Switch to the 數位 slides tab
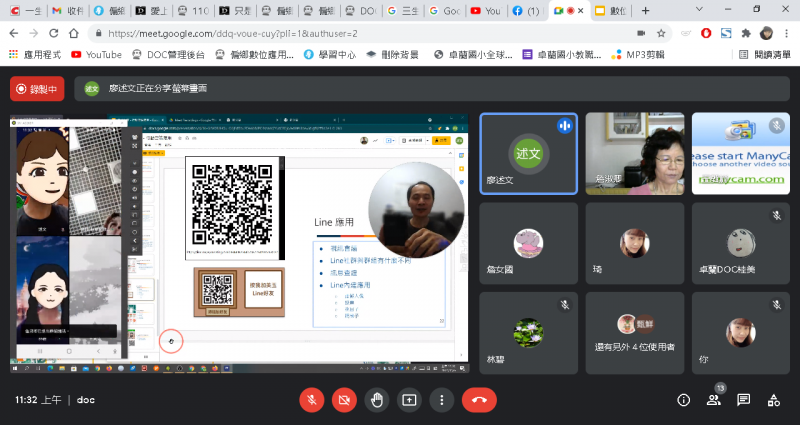Viewport: 800px width, 425px height. tap(611, 10)
